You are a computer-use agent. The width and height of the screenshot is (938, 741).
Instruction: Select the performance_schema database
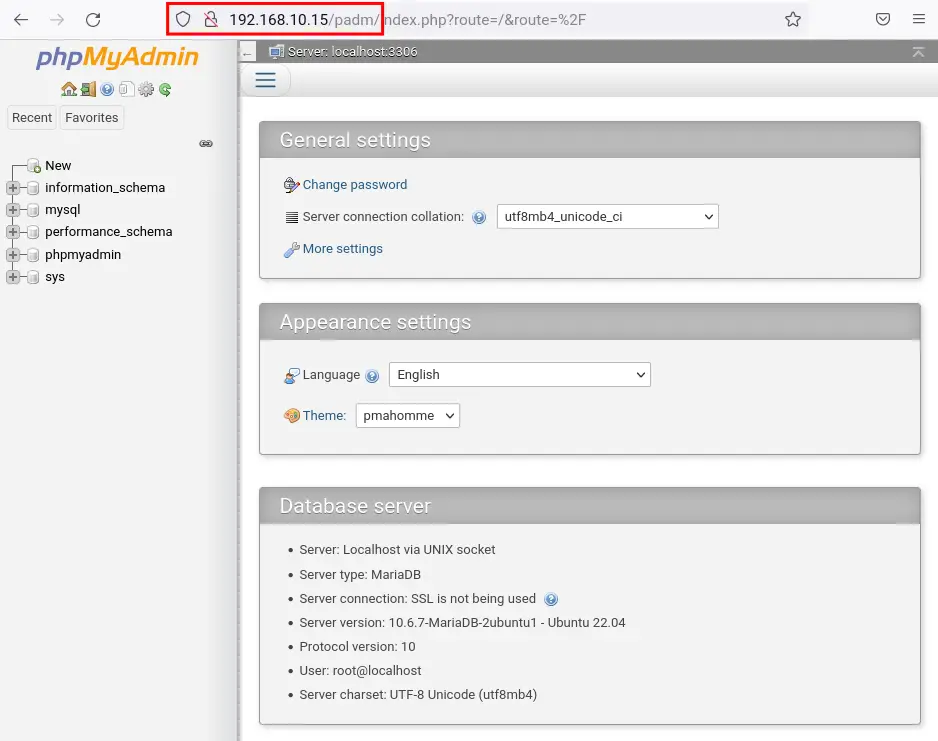[x=108, y=232]
